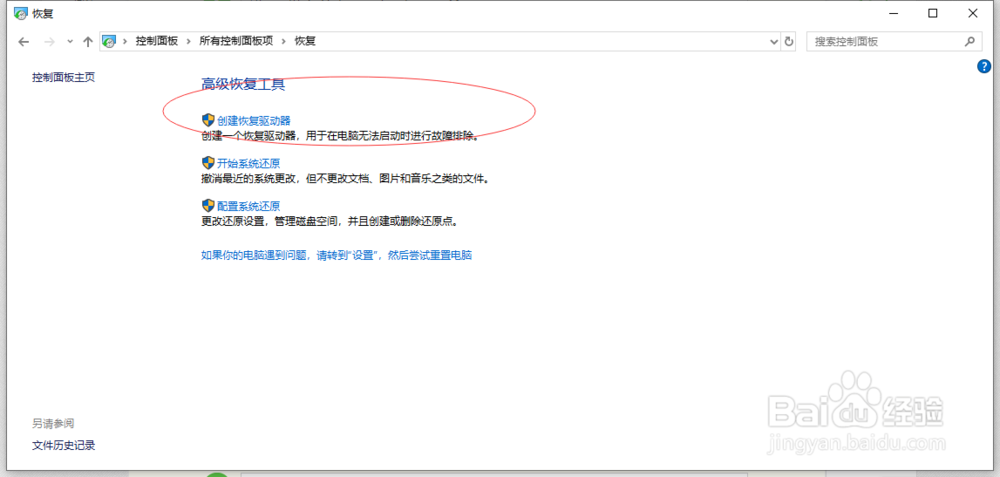Open 文件历史记录 in the sidebar

(x=64, y=445)
